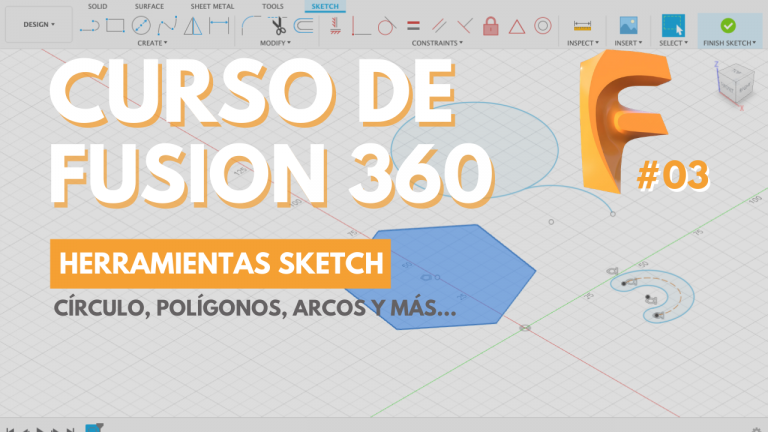The image size is (768, 432).
Task: Apply the Concentric constraint
Action: coord(543,25)
